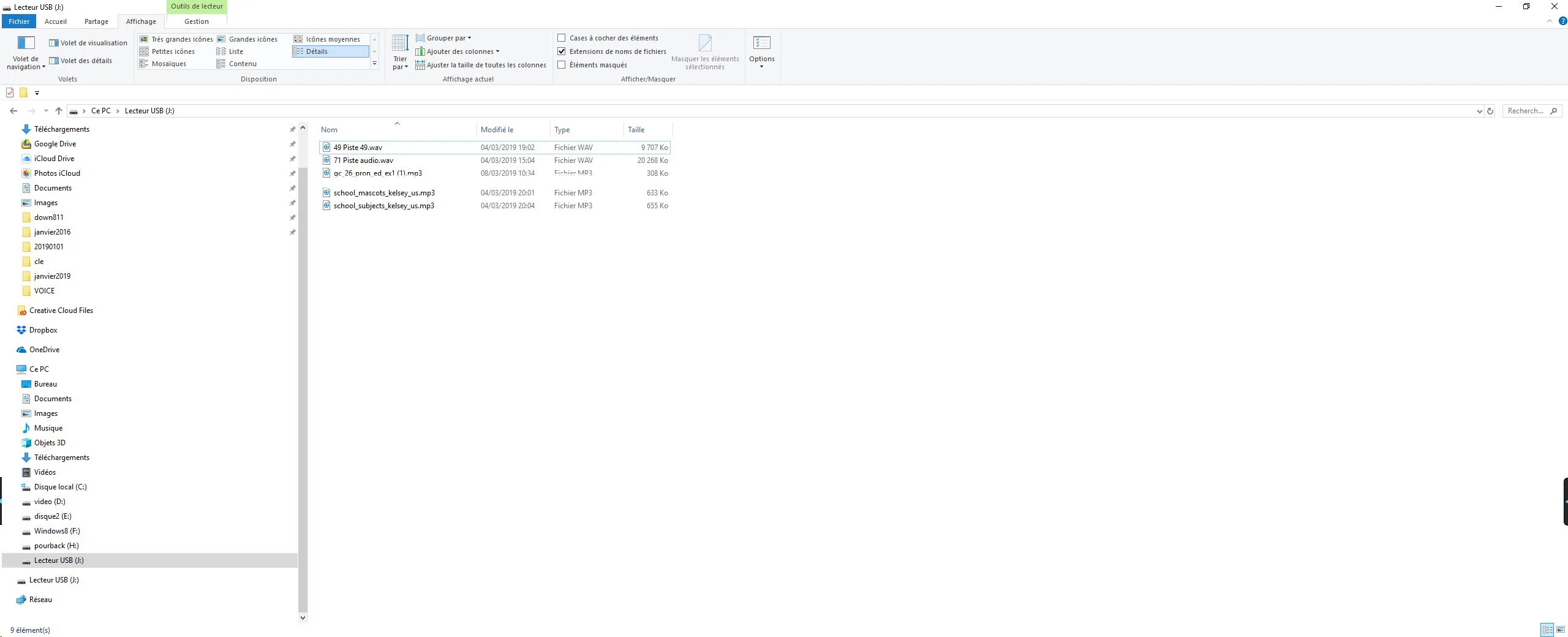Open the Fichier menu tab

click(x=19, y=21)
